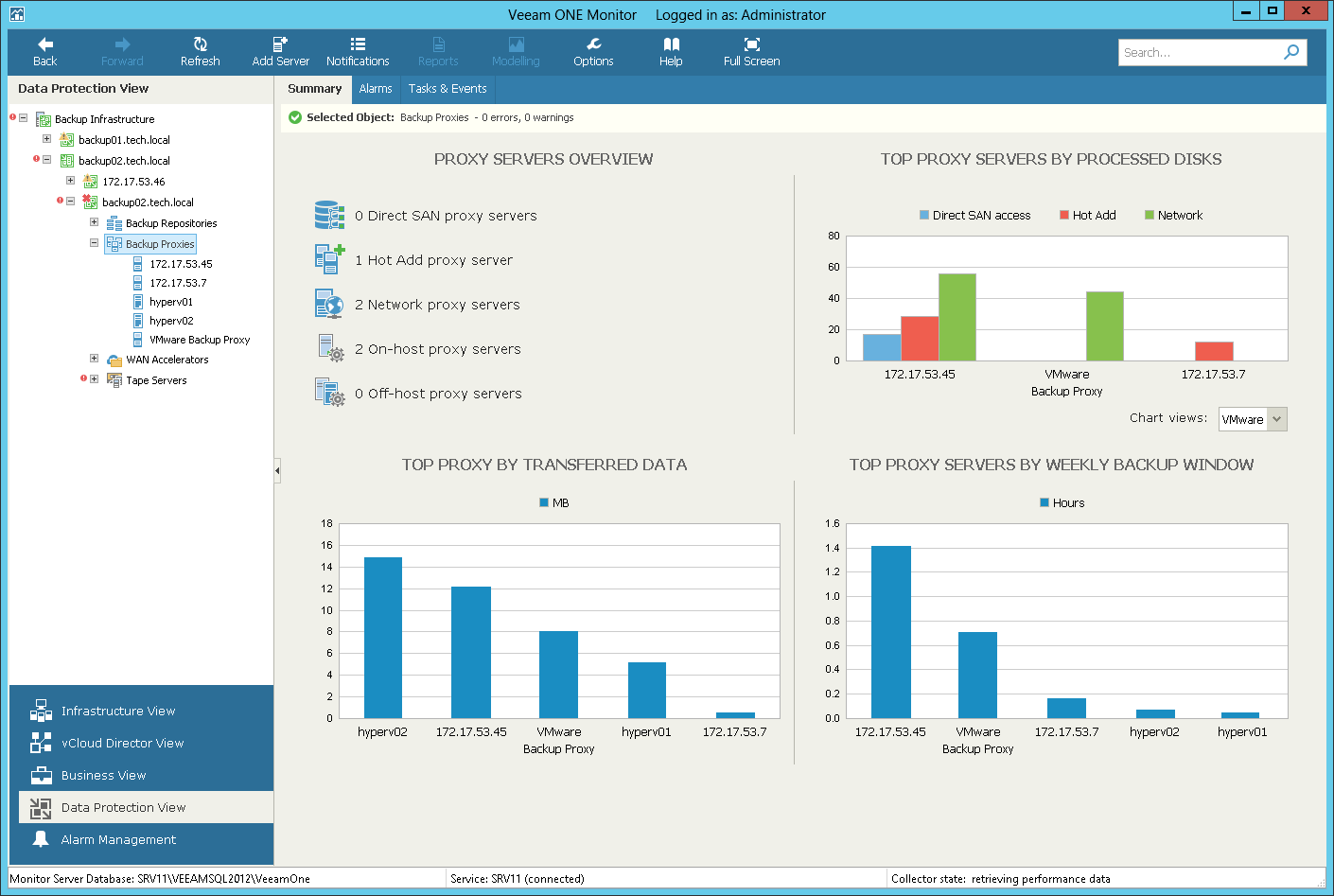Click the Hours legend swatch
Screen dimensions: 1334x896
(1044, 502)
